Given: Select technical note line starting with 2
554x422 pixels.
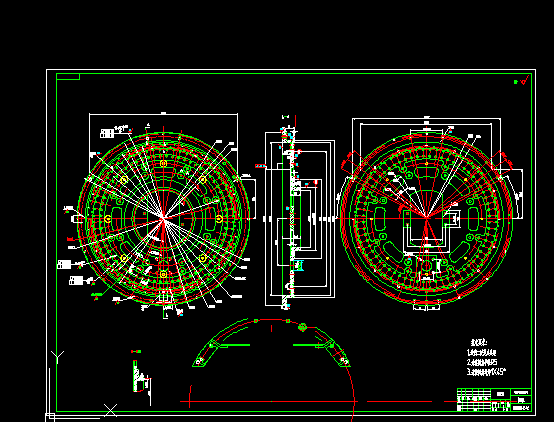Looking at the screenshot, I should (x=482, y=362).
